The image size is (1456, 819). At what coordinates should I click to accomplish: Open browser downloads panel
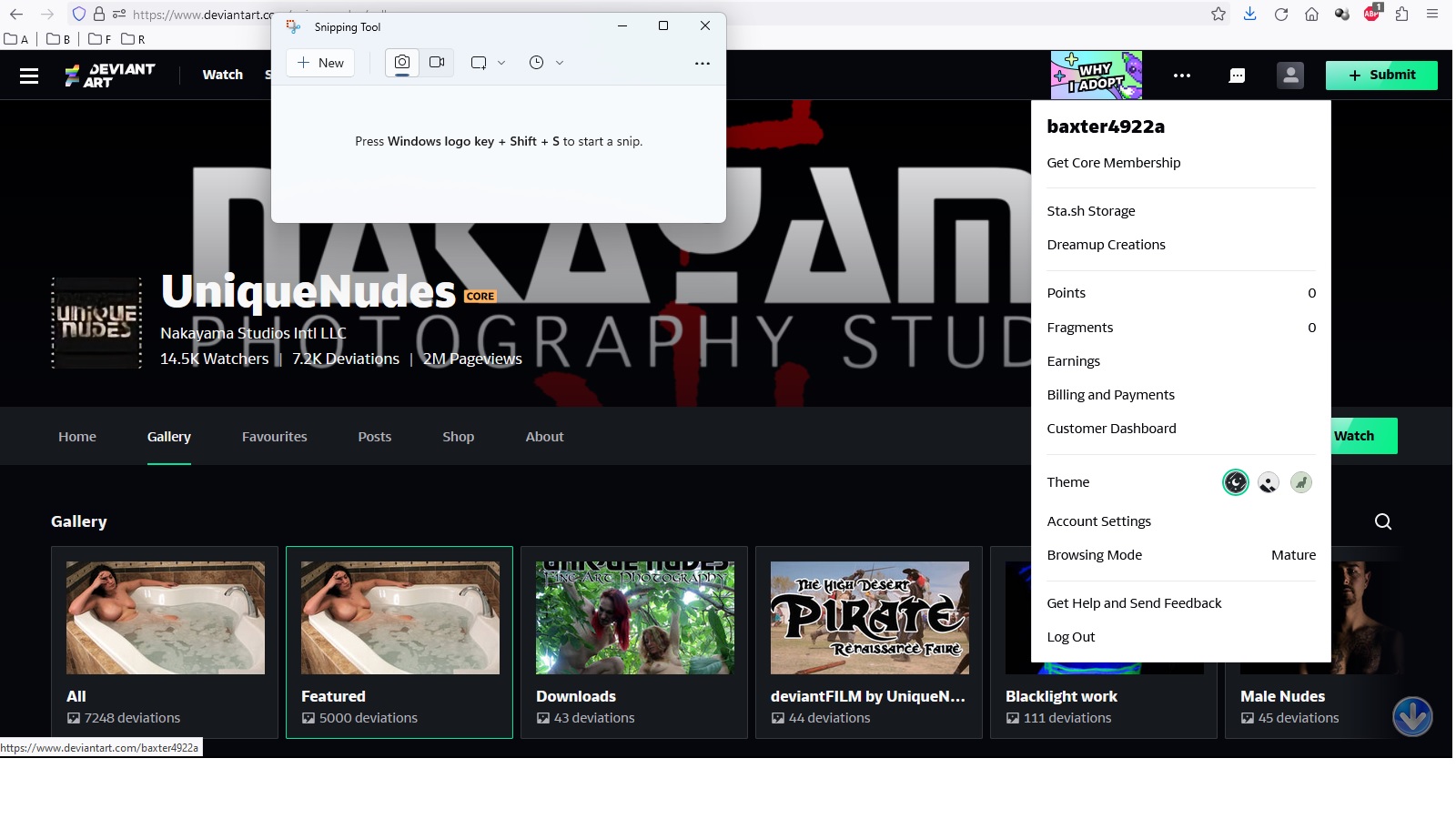(x=1250, y=14)
